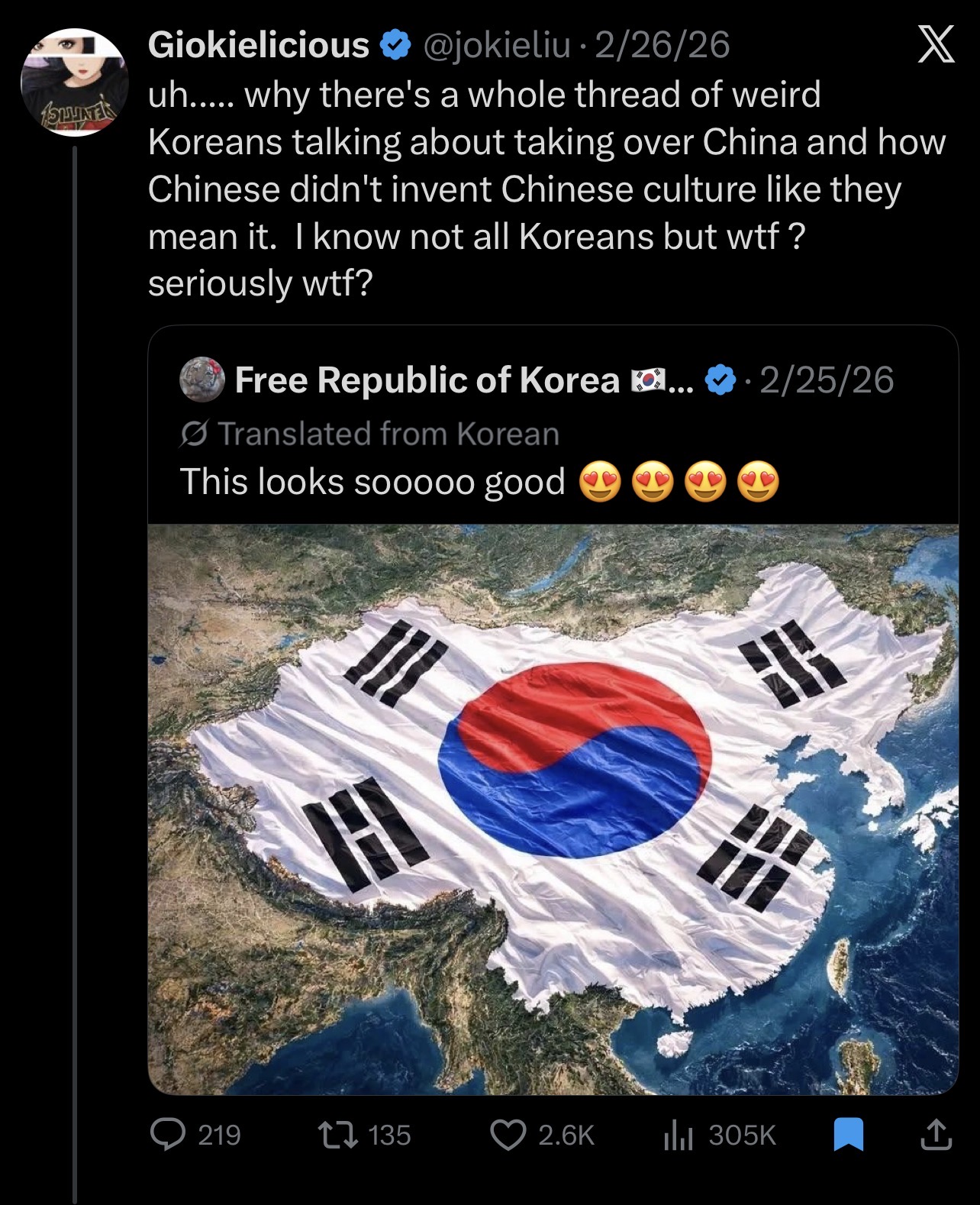
Task: Click the verified badge on the quoted post
Action: 720,380
